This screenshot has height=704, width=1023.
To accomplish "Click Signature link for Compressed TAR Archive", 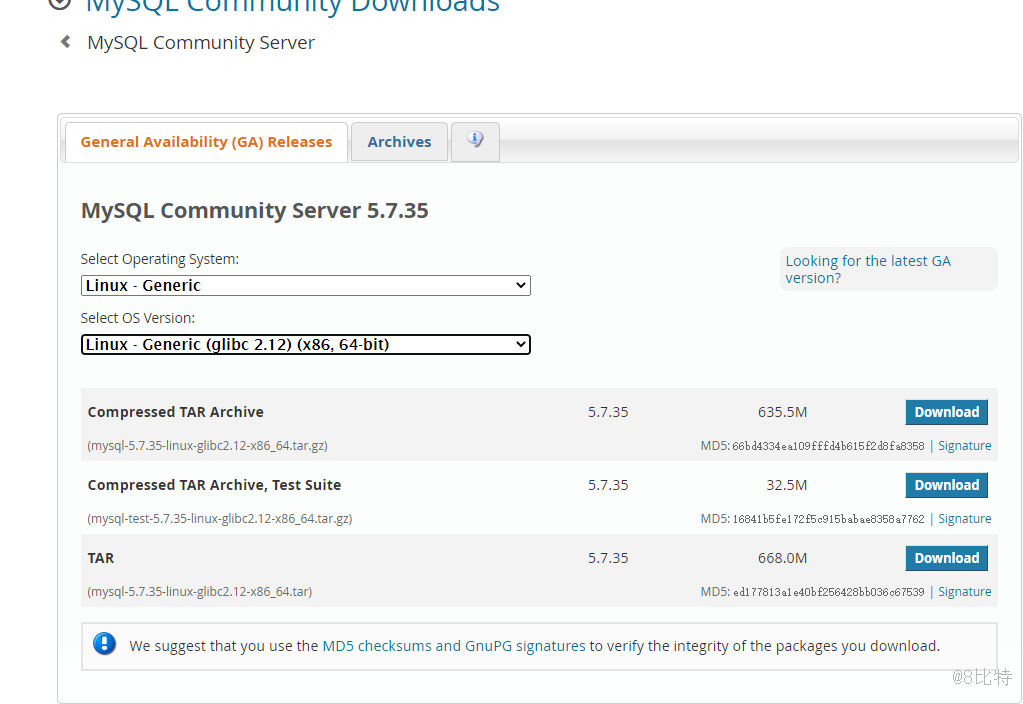I will coord(963,445).
